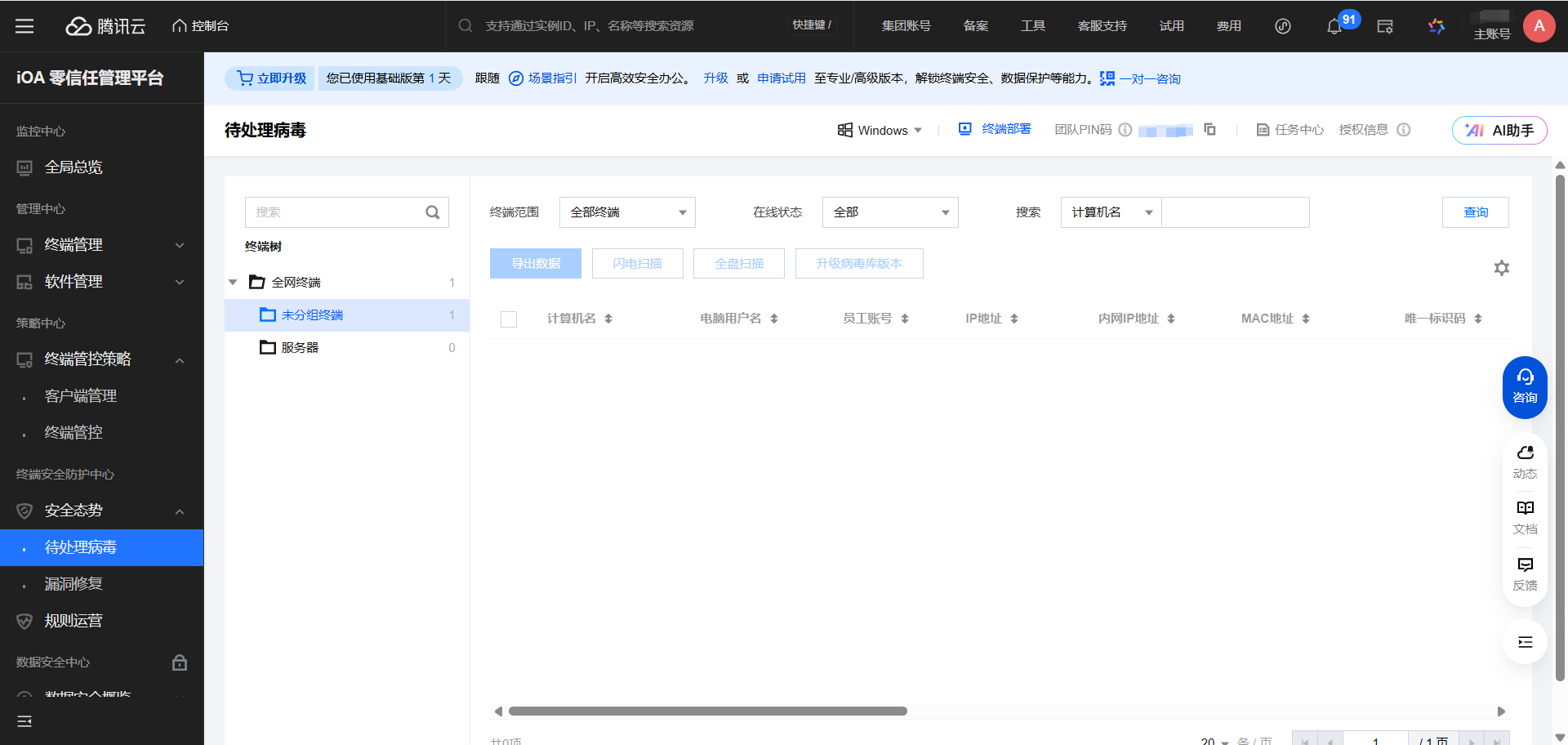Click the 申请试用 link
Image resolution: width=1568 pixels, height=745 pixels.
[x=782, y=78]
